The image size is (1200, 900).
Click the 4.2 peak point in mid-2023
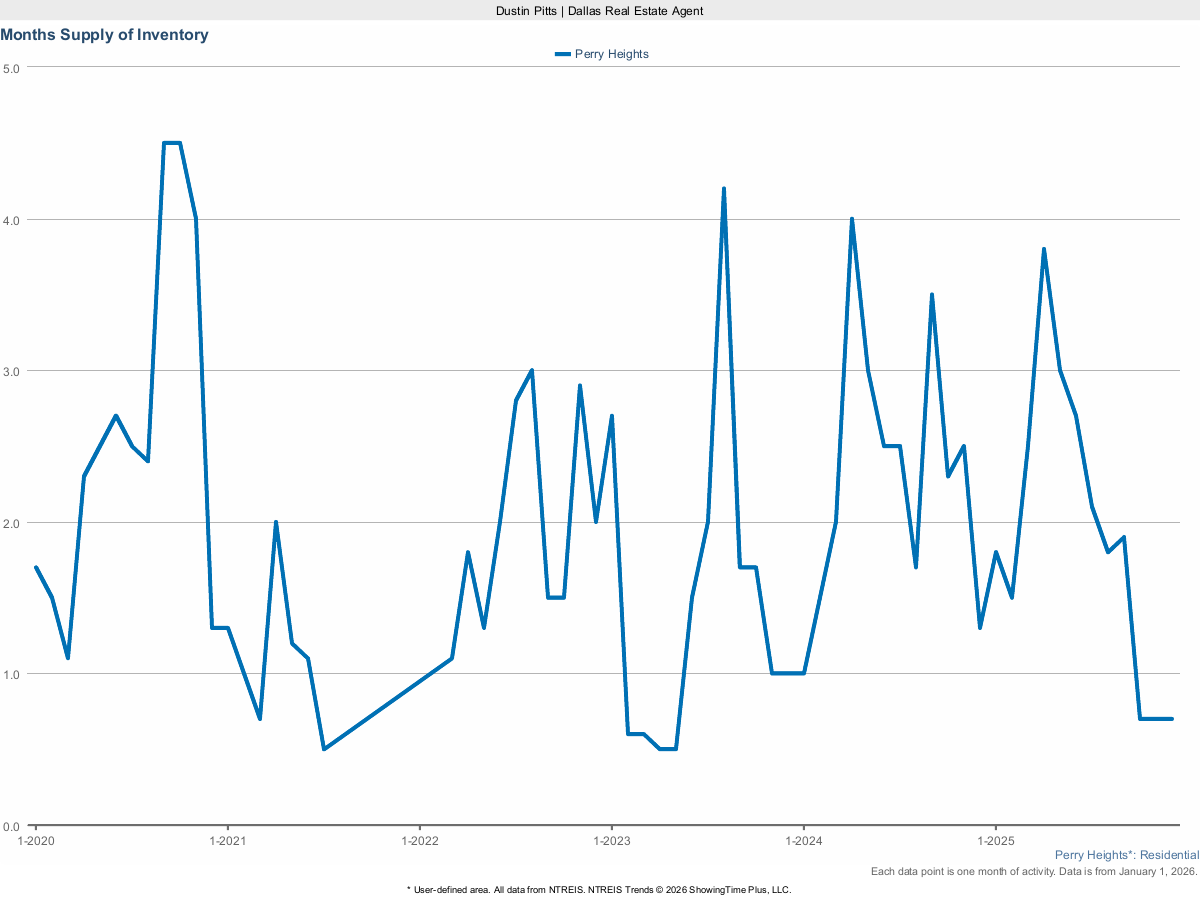click(723, 189)
